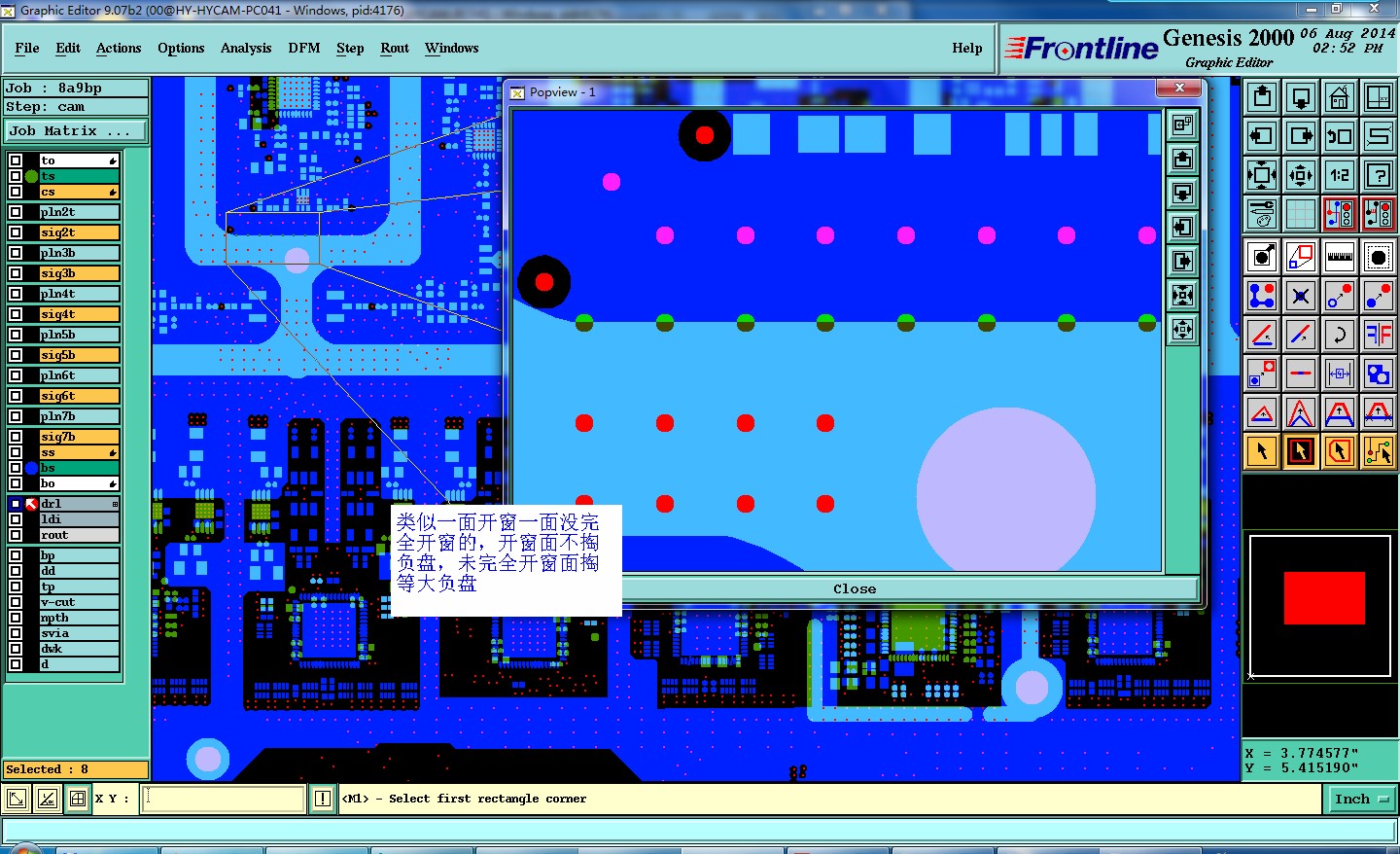Click the 1:2 scale icon

pyautogui.click(x=1340, y=175)
